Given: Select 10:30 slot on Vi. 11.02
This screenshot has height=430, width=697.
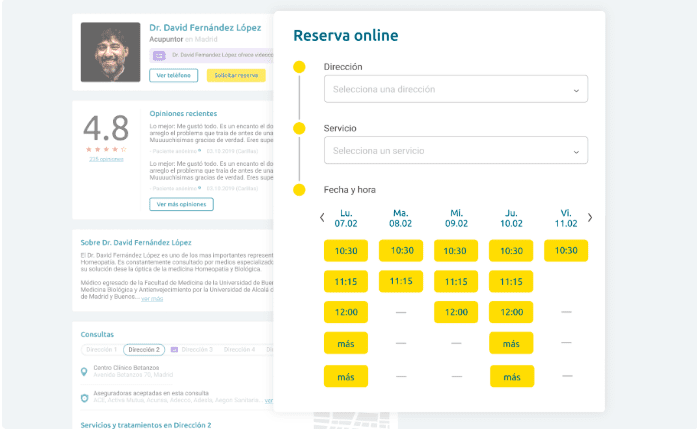Looking at the screenshot, I should tap(566, 251).
